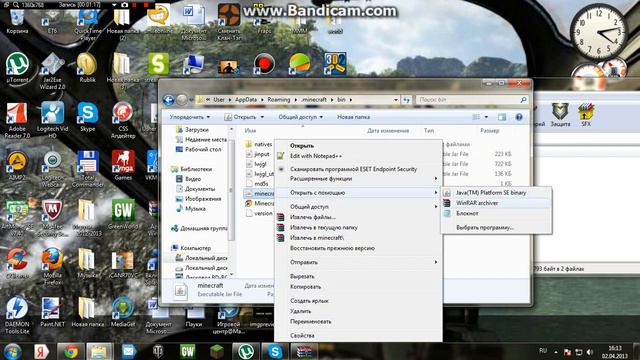Click the Explorer help question mark icon
Image resolution: width=640 pixels, height=360 pixels.
point(519,117)
